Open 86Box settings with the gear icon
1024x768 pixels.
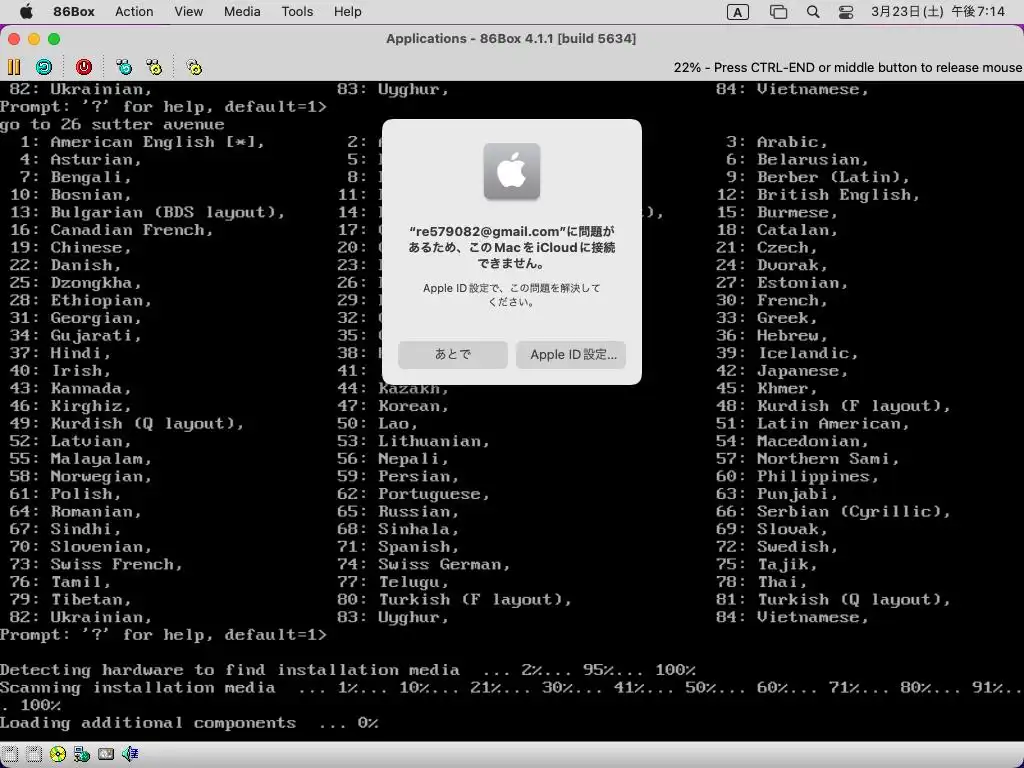(x=194, y=67)
